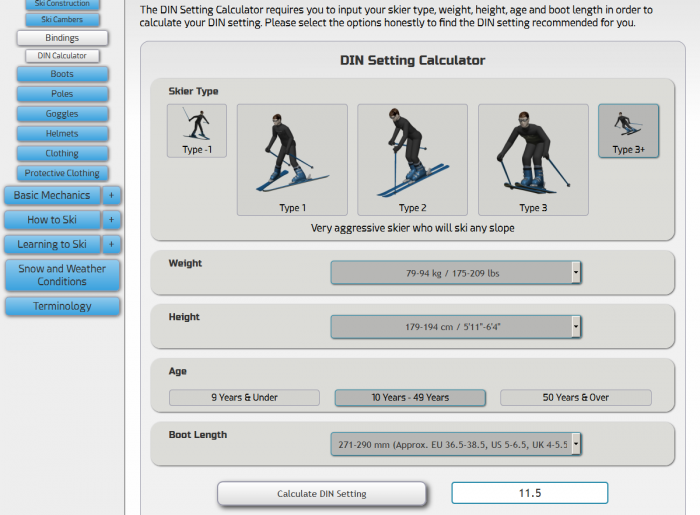Open the Height dropdown
Viewport: 700px width, 515px height.
tap(456, 327)
